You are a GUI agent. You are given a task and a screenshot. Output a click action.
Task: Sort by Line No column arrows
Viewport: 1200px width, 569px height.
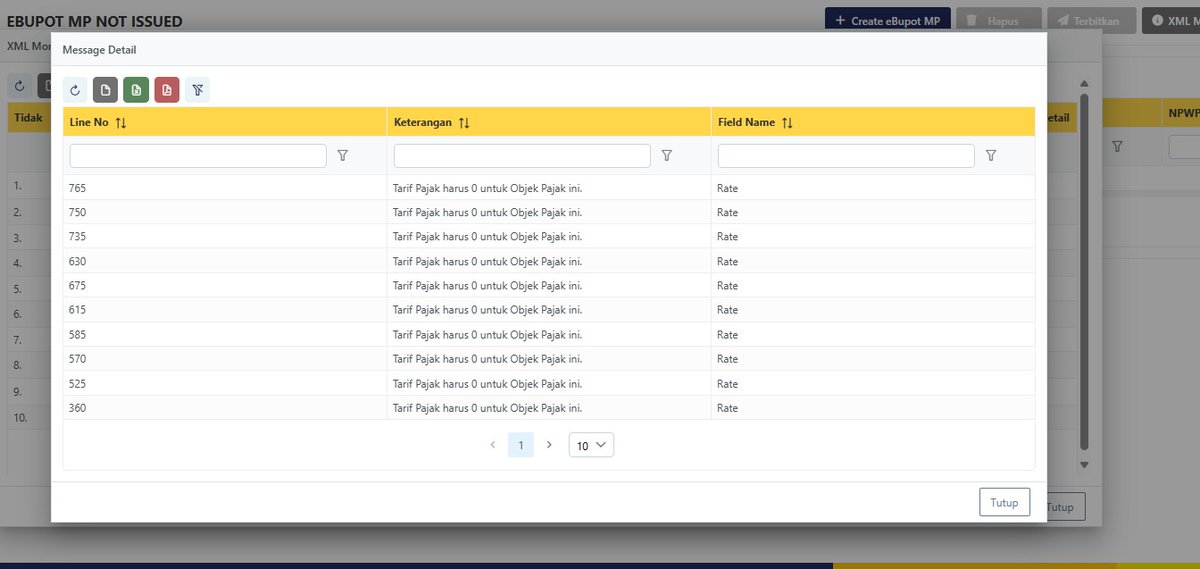121,122
